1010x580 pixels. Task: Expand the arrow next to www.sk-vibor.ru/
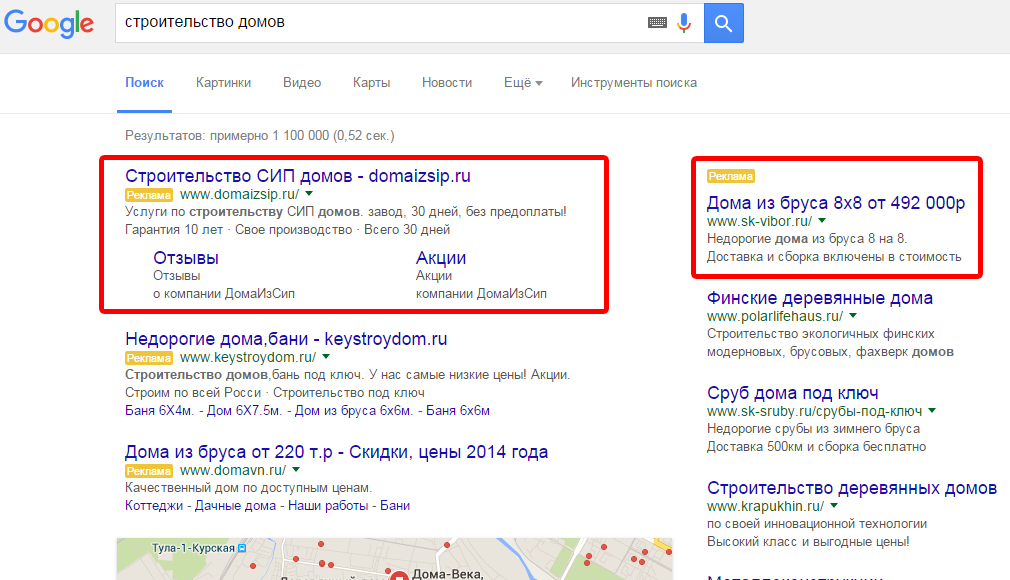point(822,221)
